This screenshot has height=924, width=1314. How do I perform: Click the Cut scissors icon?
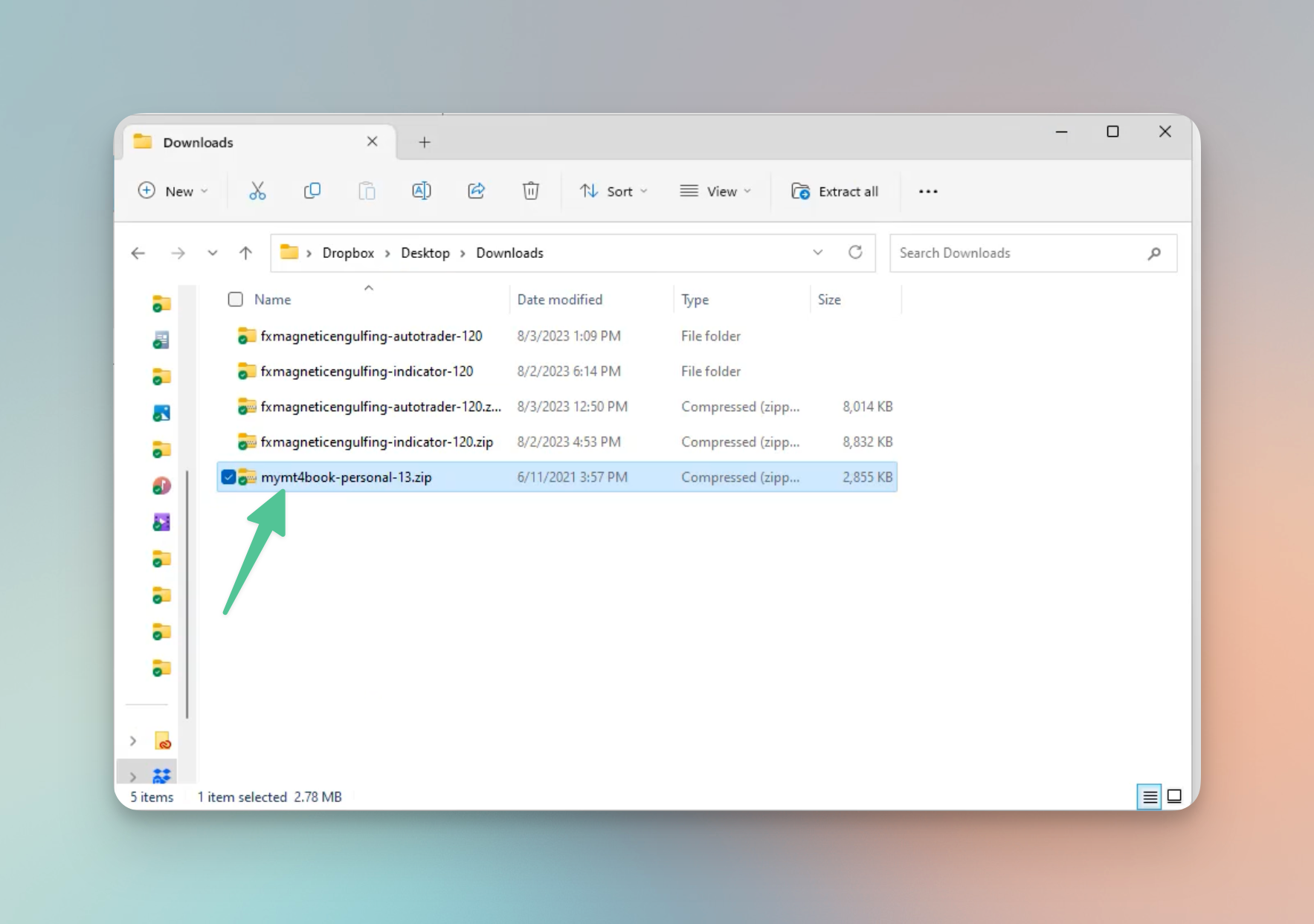[257, 191]
